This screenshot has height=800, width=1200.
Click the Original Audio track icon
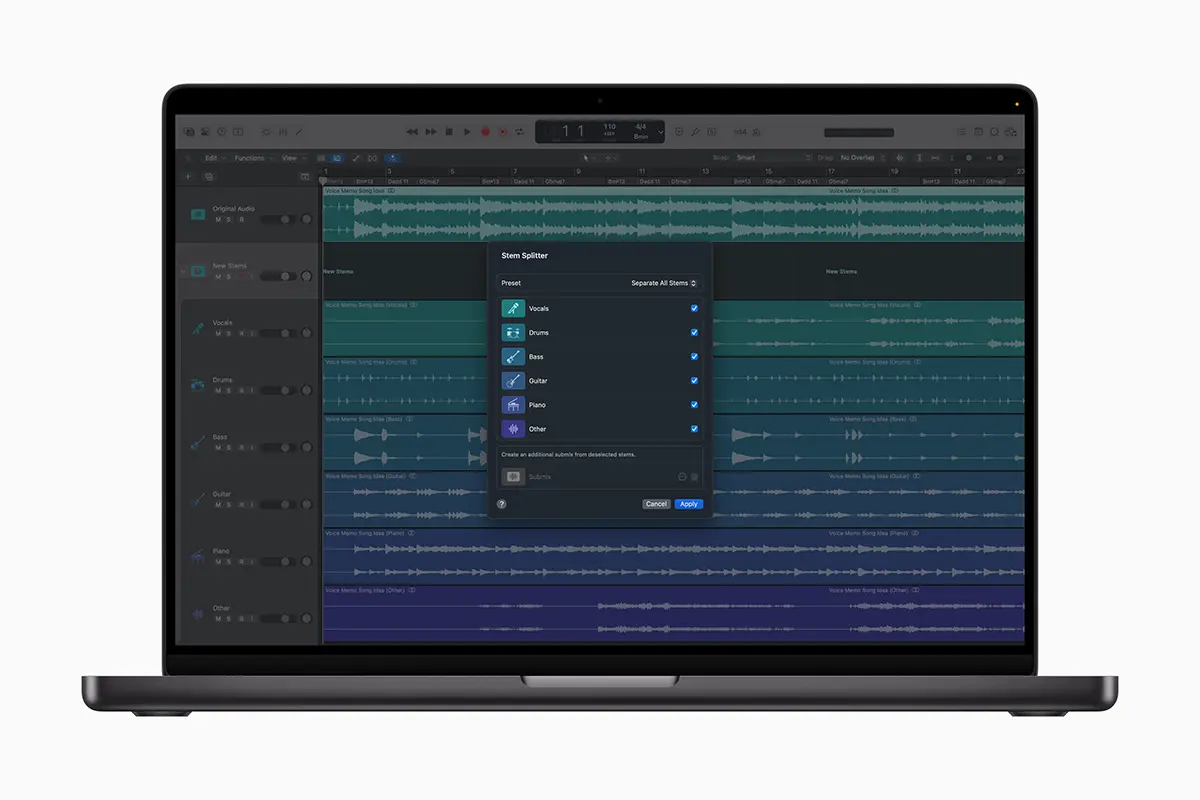(x=197, y=214)
